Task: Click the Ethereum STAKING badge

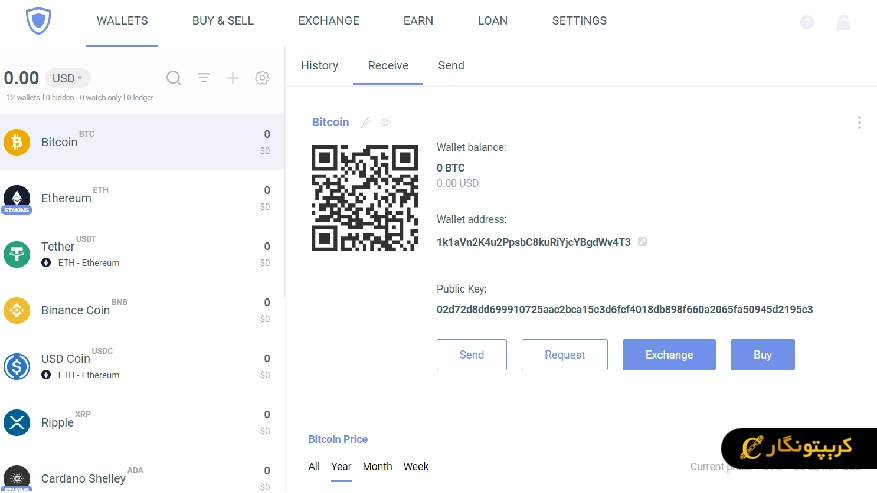Action: click(17, 210)
